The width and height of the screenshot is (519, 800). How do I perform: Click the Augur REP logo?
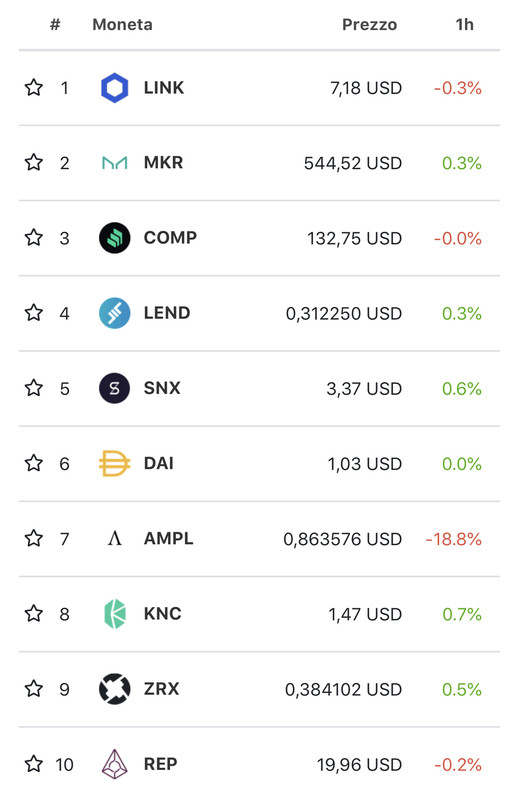114,764
